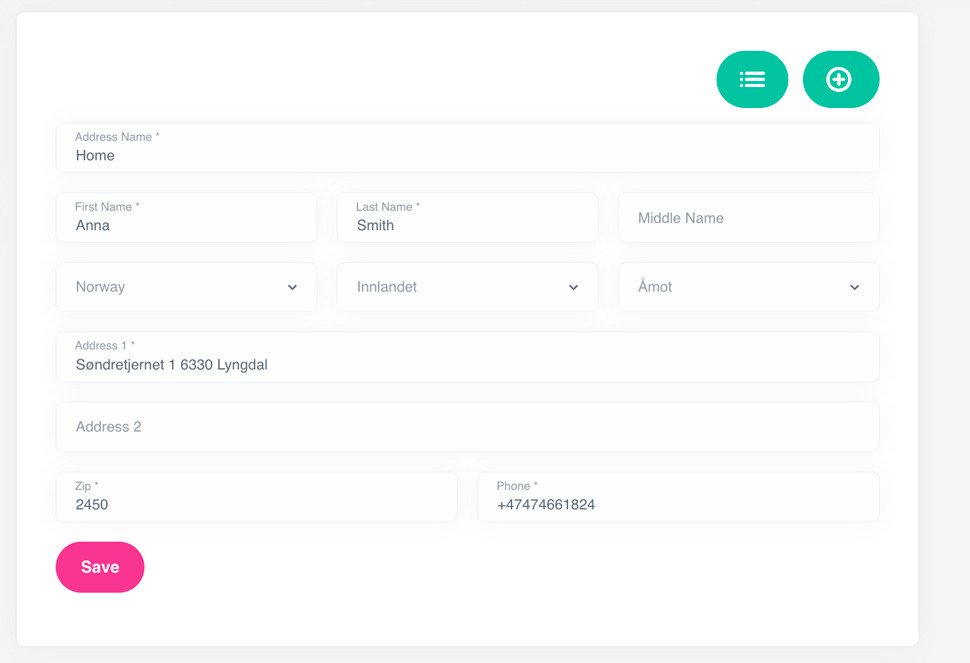Click the plus symbol in green circle
The height and width of the screenshot is (663, 970).
(x=841, y=79)
